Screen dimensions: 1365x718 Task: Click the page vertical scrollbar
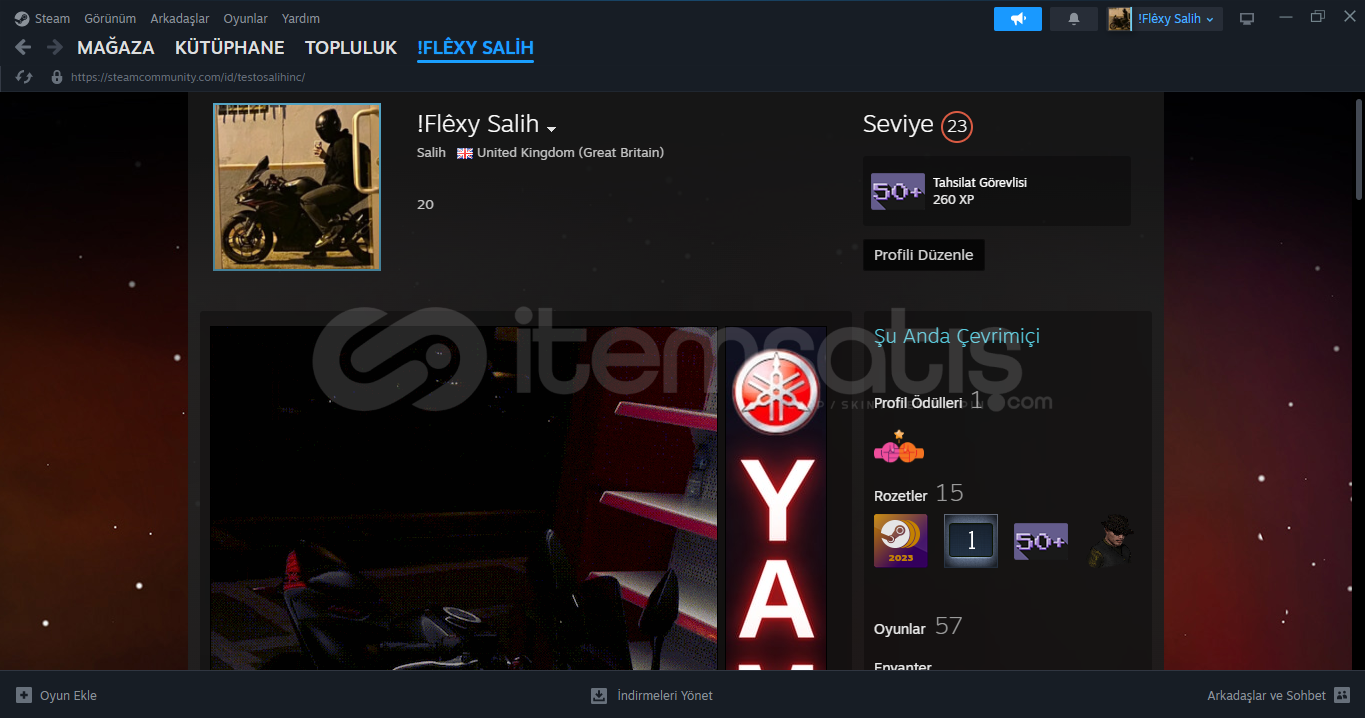(1359, 148)
